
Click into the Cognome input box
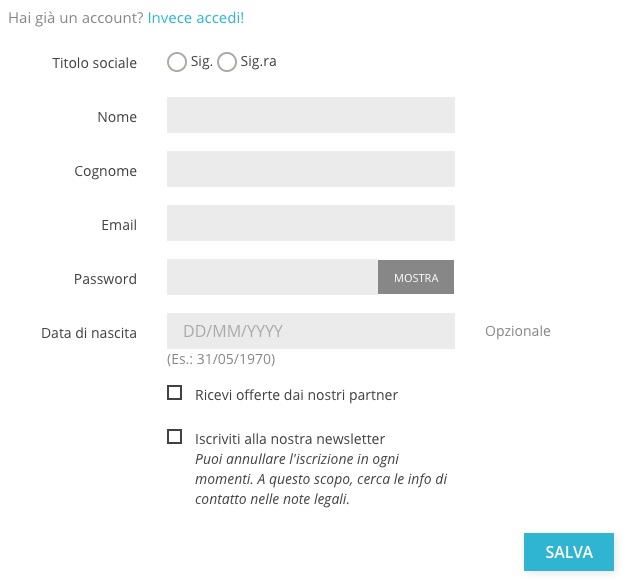click(310, 169)
